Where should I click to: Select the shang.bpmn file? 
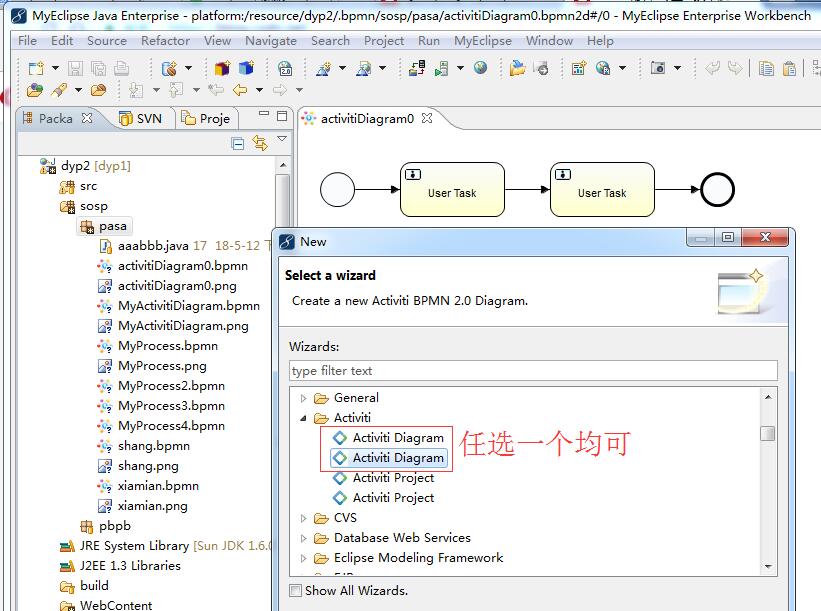(143, 446)
